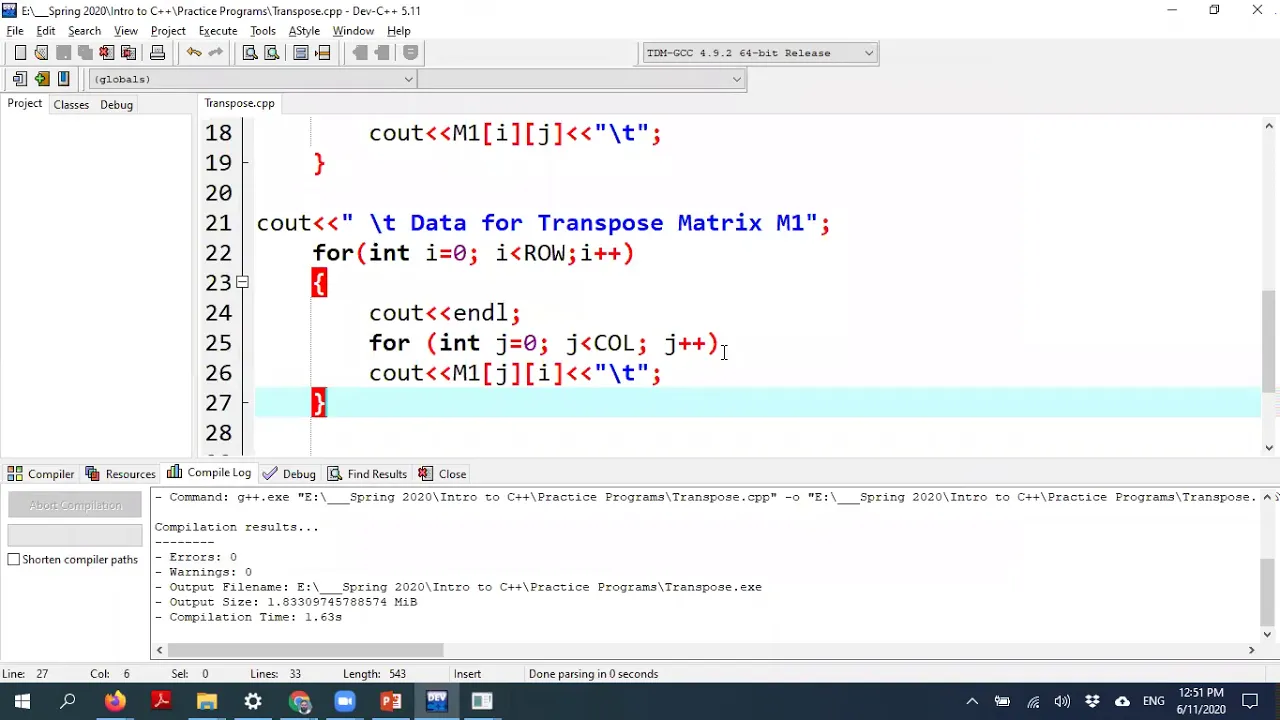Click the Open file toolbar icon
1280x720 pixels.
(x=41, y=53)
